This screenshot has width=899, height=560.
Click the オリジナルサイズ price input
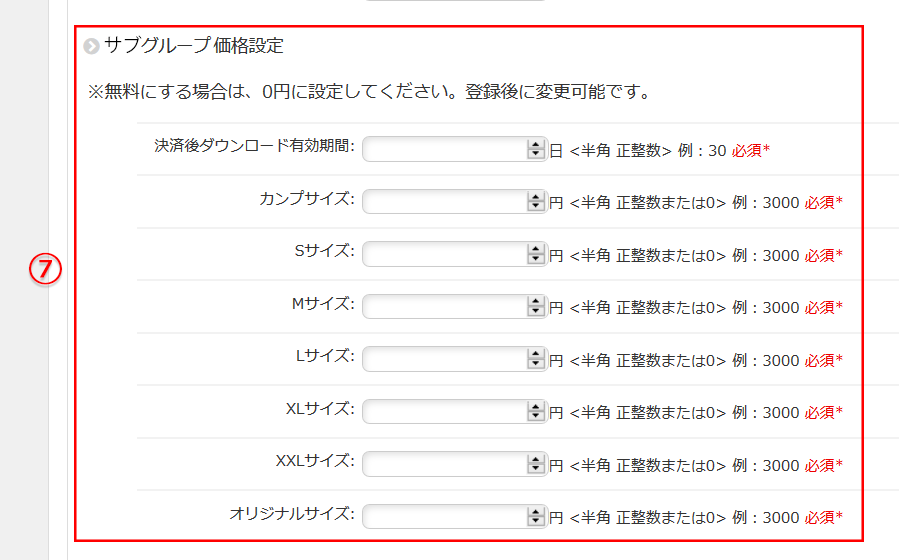[x=444, y=517]
